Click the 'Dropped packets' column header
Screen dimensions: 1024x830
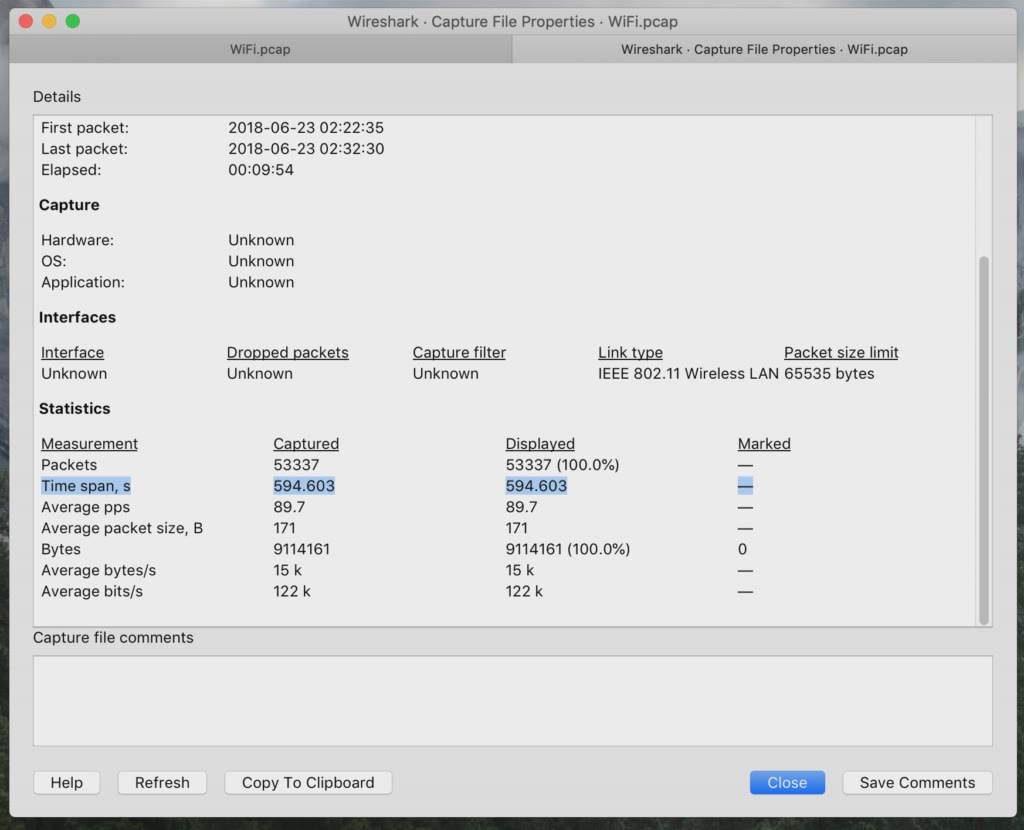click(287, 353)
